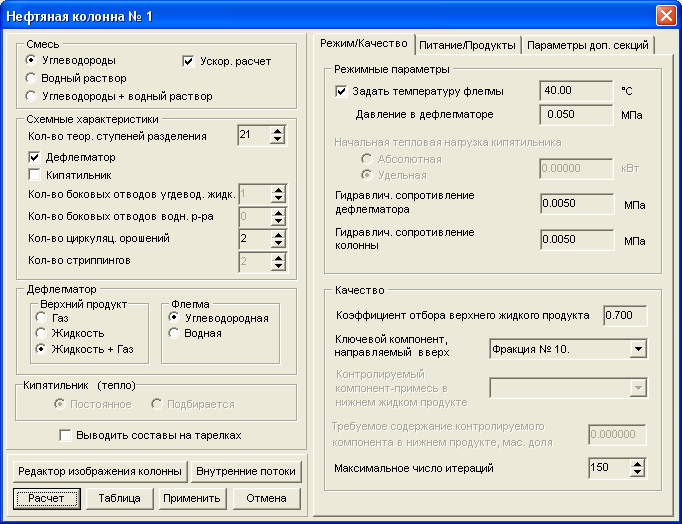
Task: Decrease number of theoretical separation stages
Action: pyautogui.click(x=277, y=139)
